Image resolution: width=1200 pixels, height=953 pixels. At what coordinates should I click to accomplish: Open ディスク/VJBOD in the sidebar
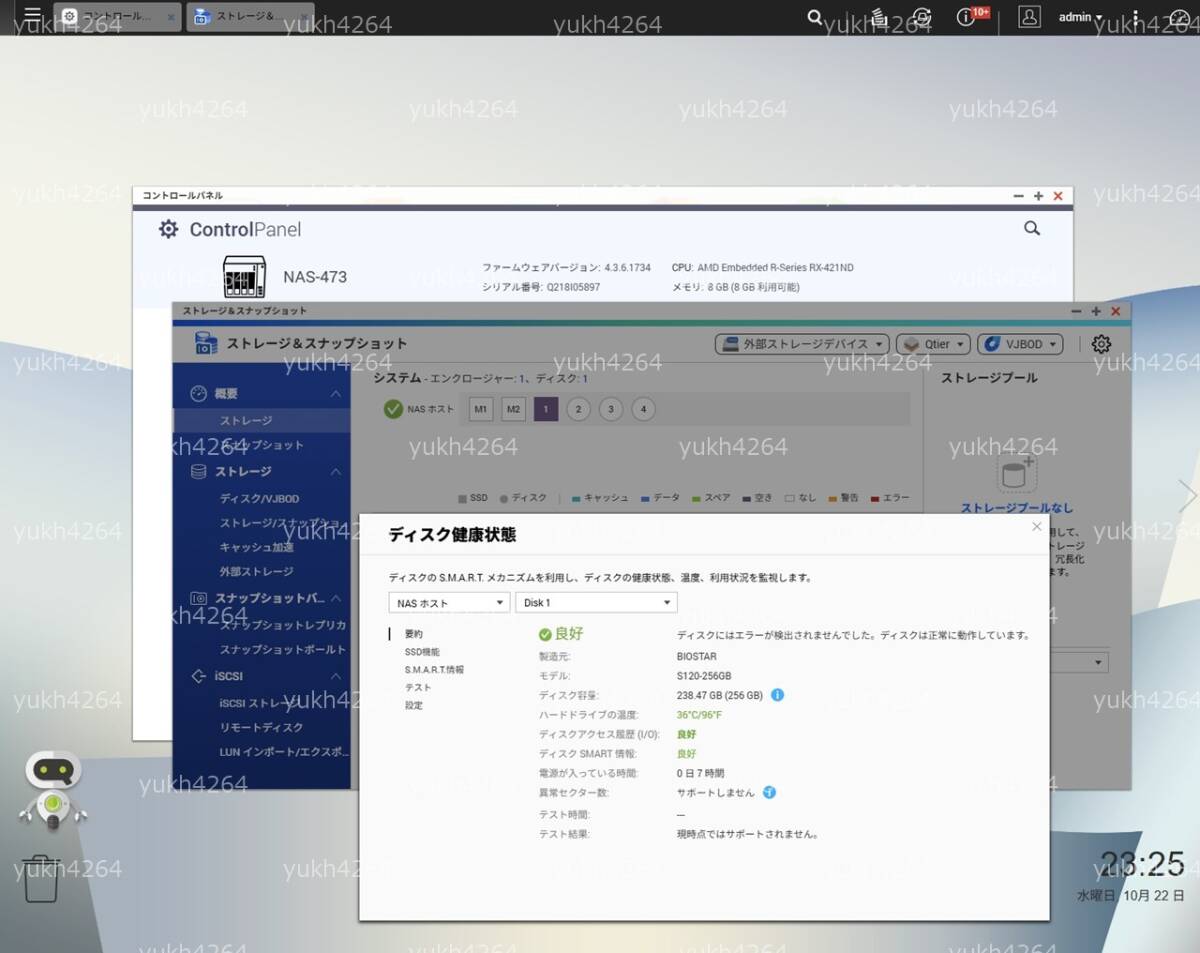[x=260, y=498]
